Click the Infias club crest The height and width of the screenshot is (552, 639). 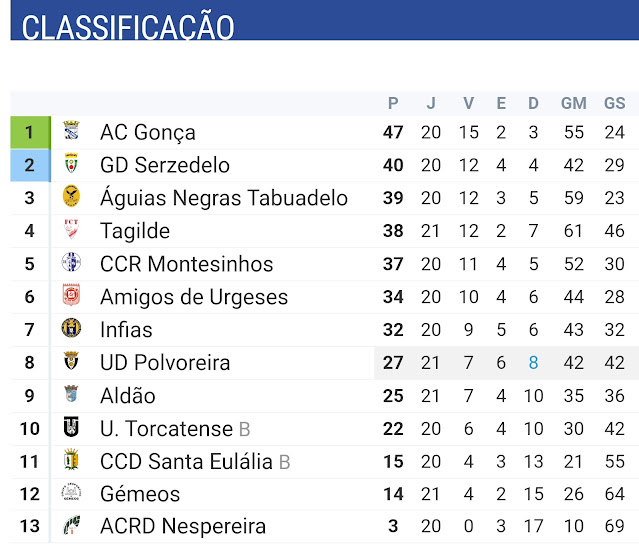[x=71, y=329]
